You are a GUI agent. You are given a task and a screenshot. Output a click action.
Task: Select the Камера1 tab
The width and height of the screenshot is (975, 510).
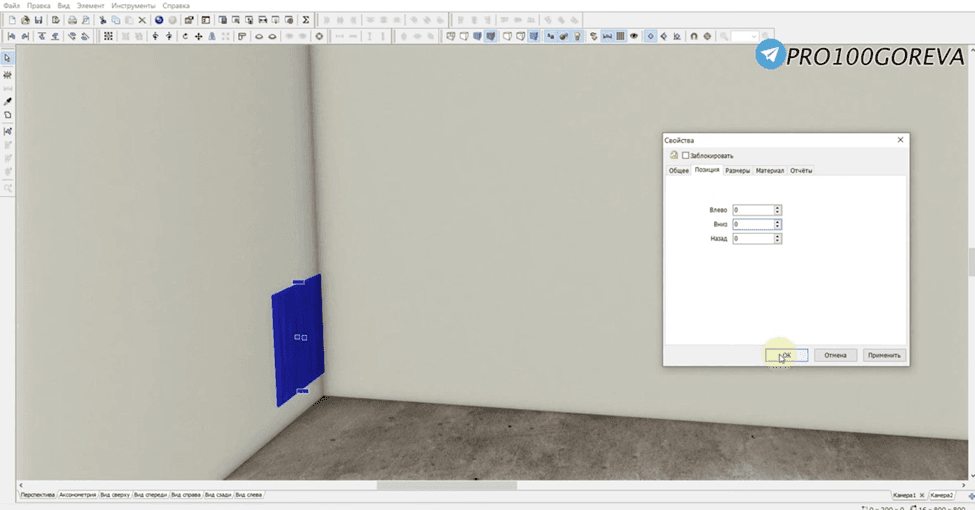coord(905,495)
